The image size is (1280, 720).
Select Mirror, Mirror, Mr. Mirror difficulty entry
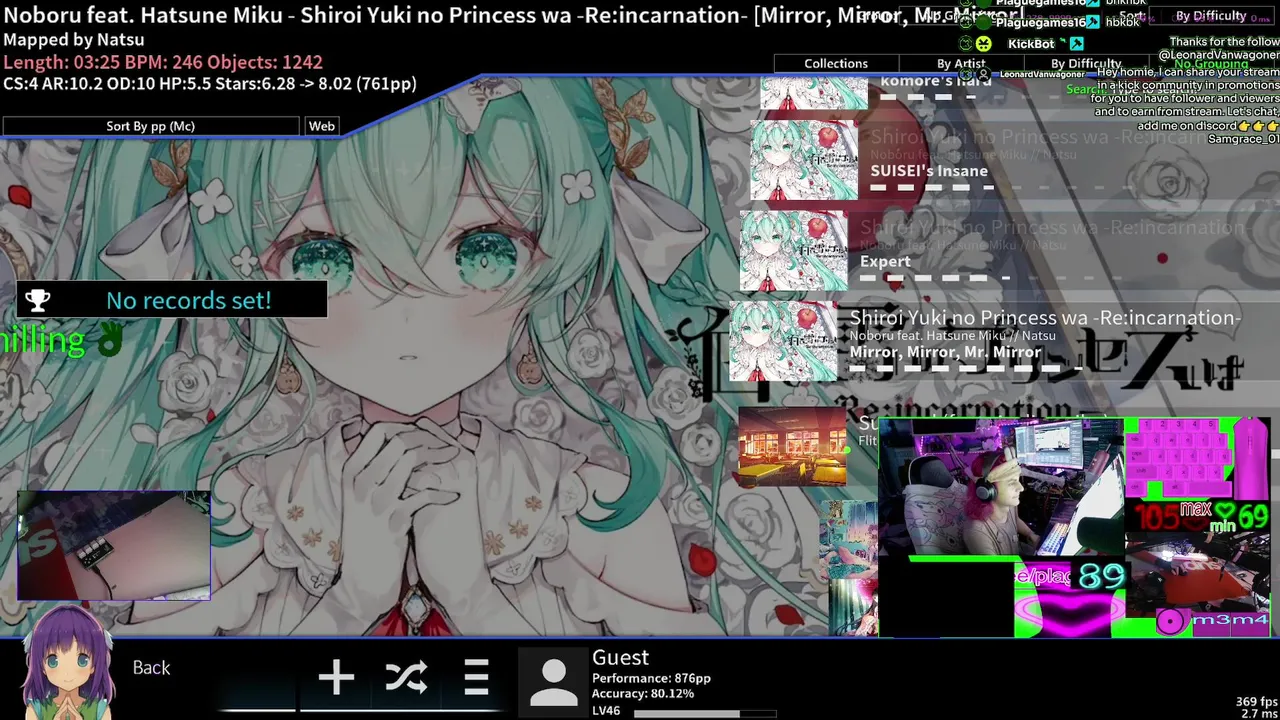pyautogui.click(x=1005, y=341)
